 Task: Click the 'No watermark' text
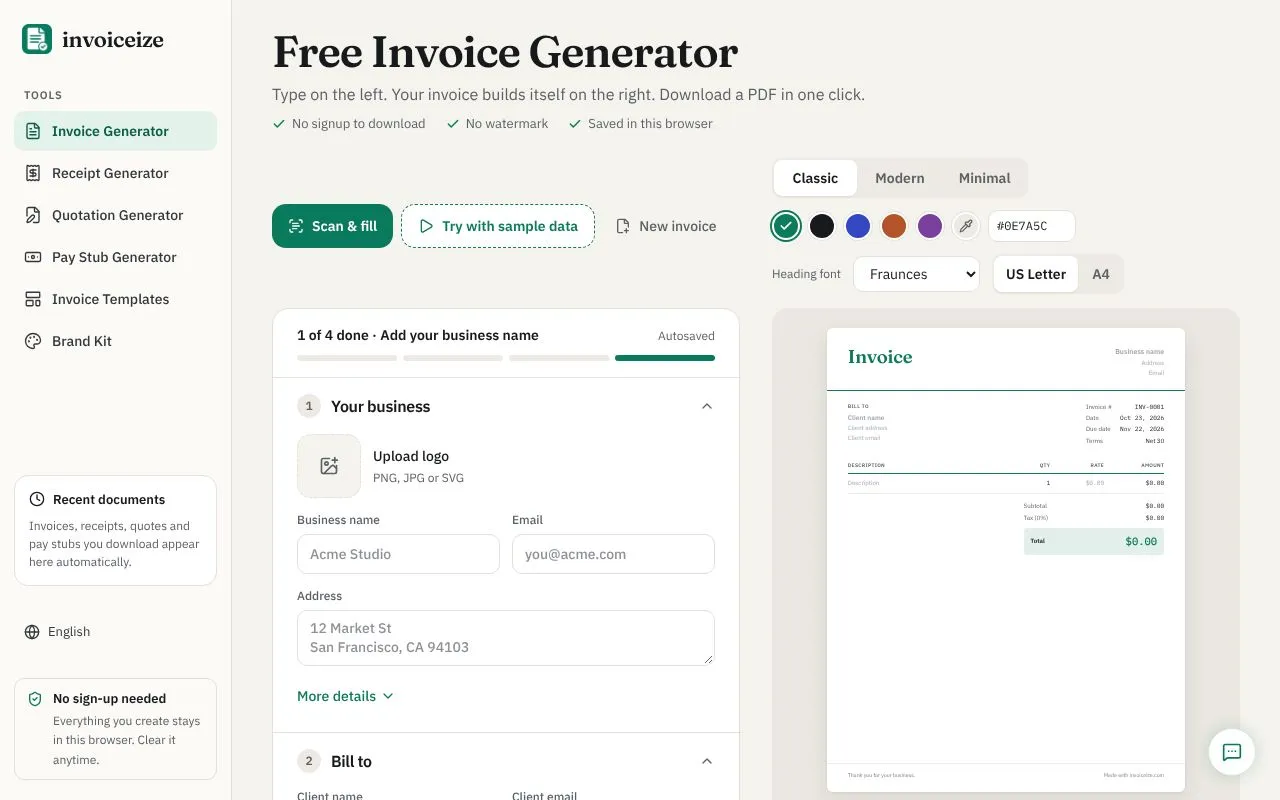[507, 124]
